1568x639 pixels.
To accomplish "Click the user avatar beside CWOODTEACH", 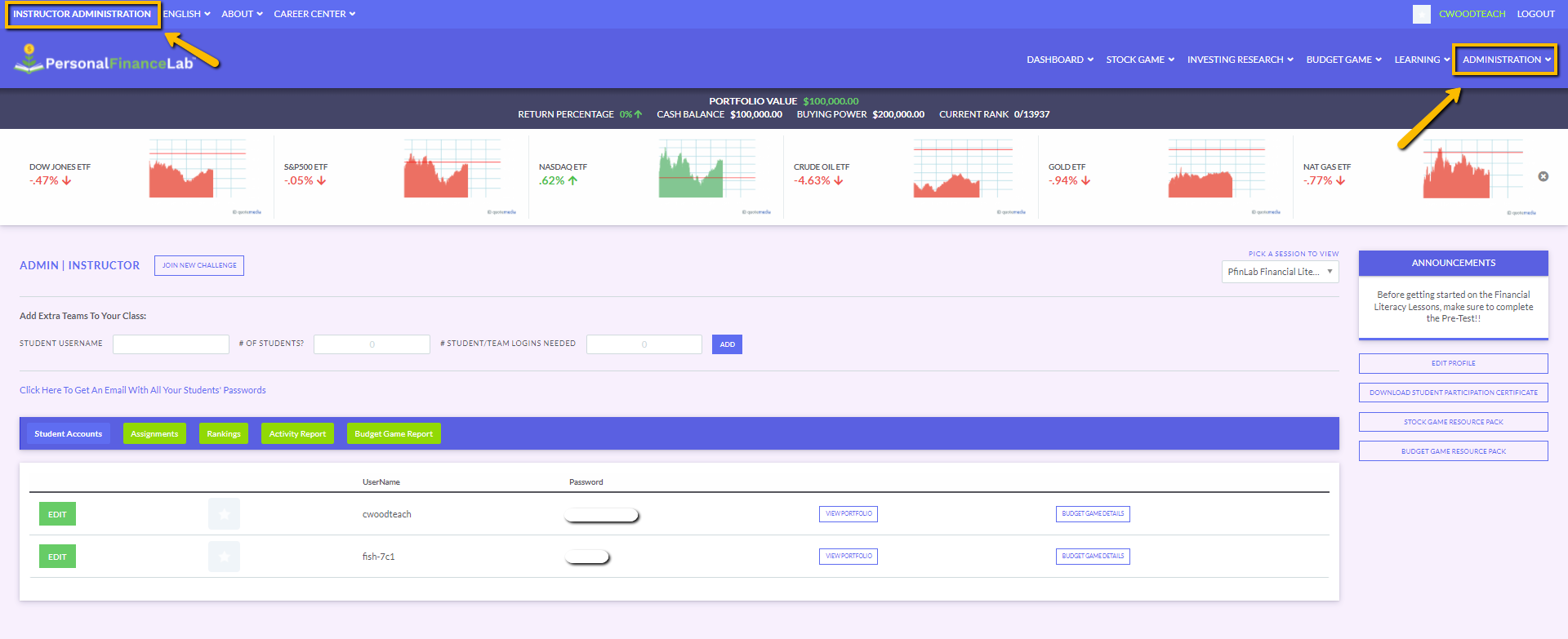I will pos(1422,14).
